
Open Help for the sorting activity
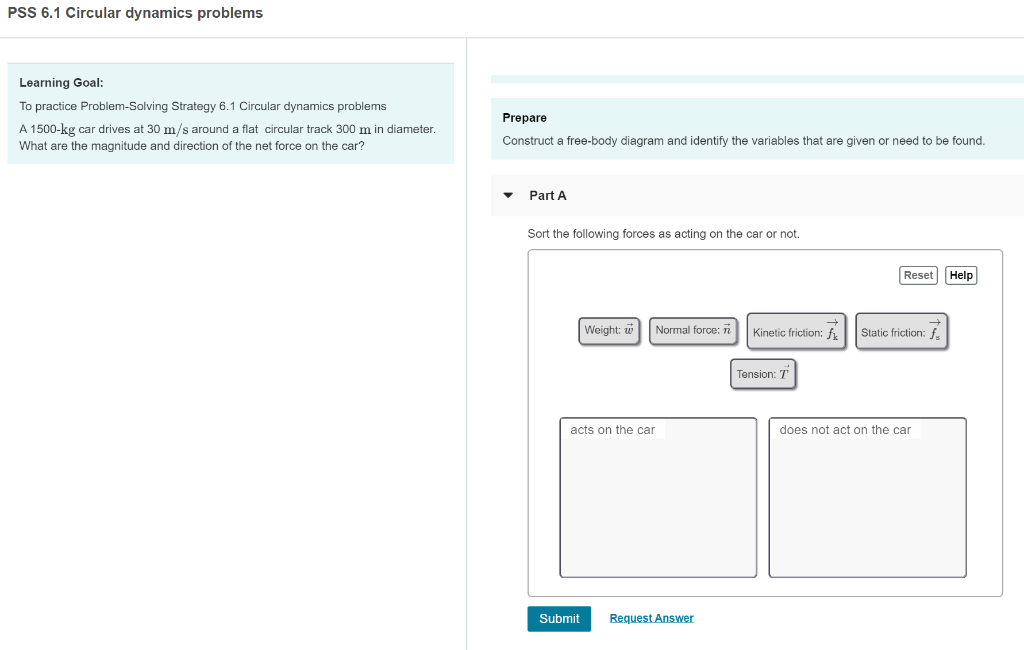[960, 274]
